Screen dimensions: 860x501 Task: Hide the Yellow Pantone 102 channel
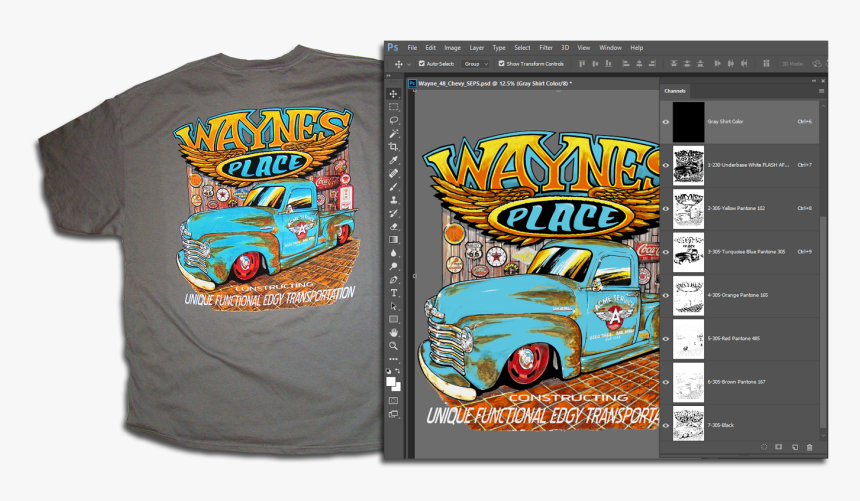click(666, 209)
